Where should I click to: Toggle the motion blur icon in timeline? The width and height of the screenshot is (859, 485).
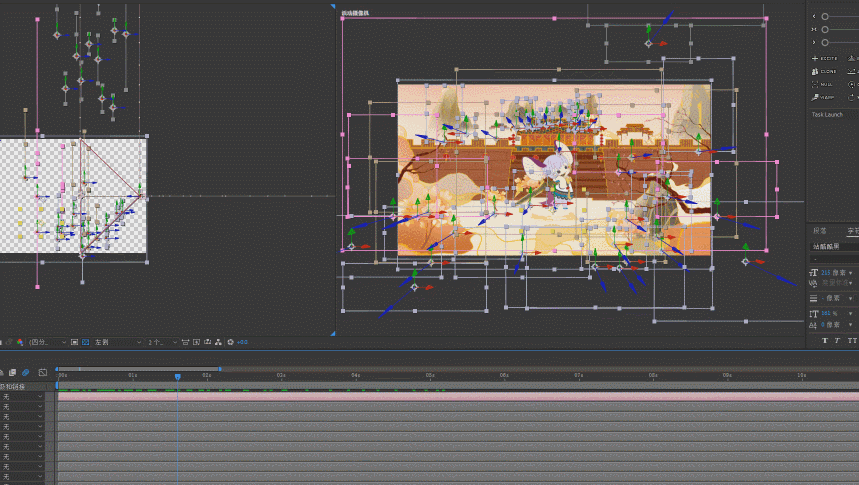click(26, 373)
